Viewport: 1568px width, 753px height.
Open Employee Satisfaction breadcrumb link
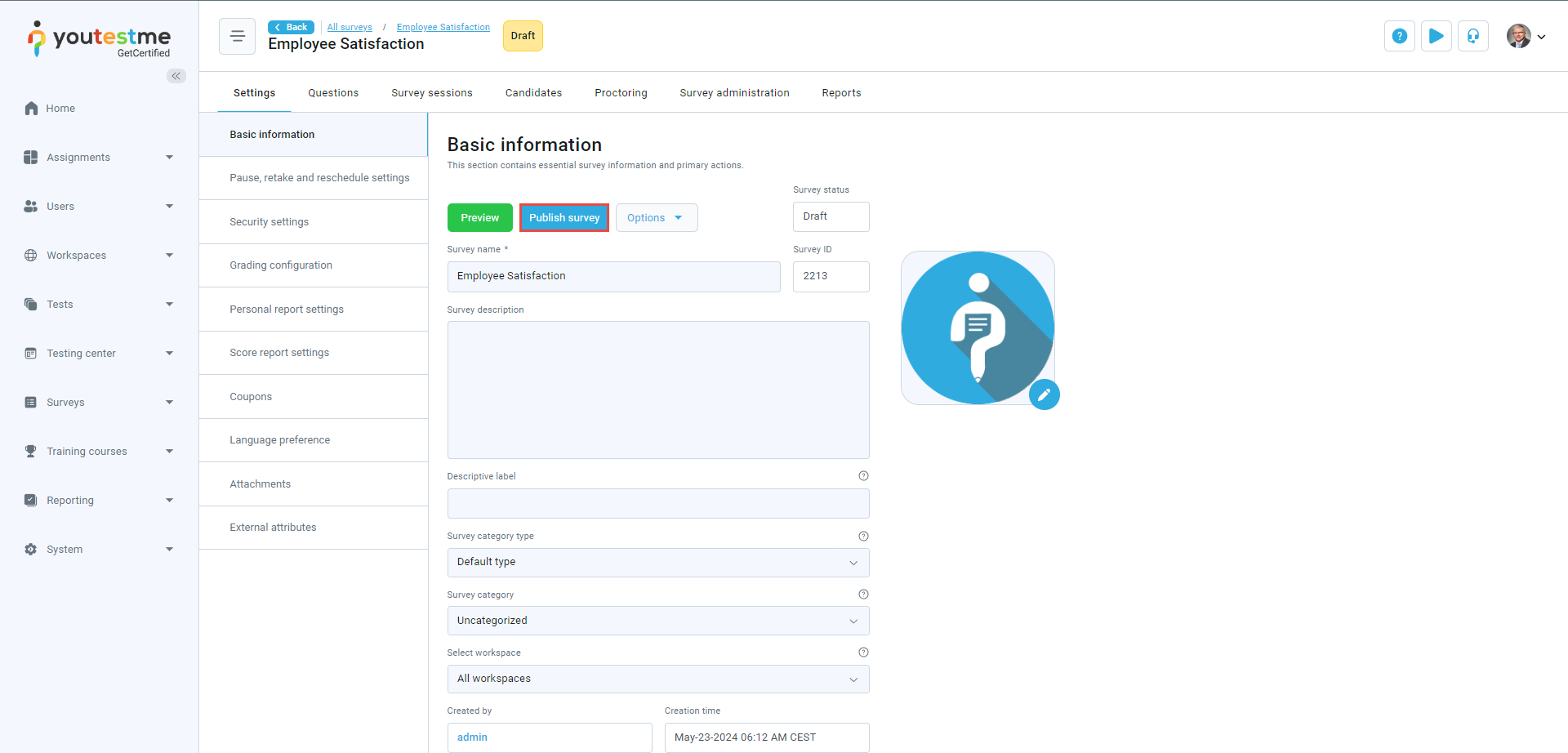coord(443,28)
